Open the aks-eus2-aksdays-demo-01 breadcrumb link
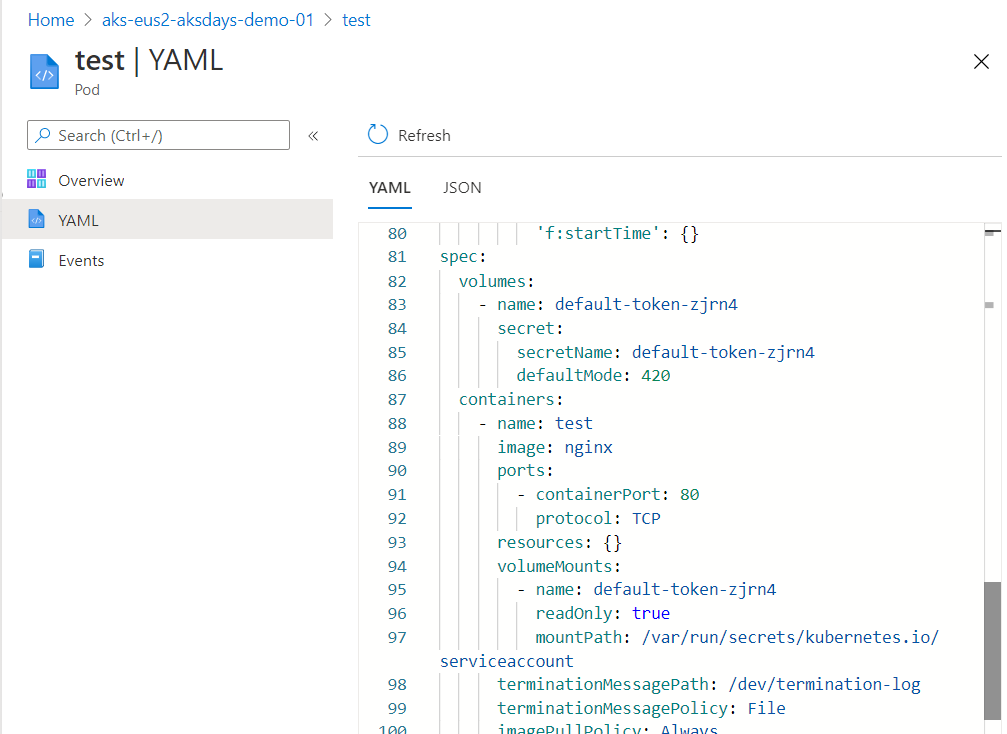This screenshot has height=734, width=1007. click(x=208, y=20)
